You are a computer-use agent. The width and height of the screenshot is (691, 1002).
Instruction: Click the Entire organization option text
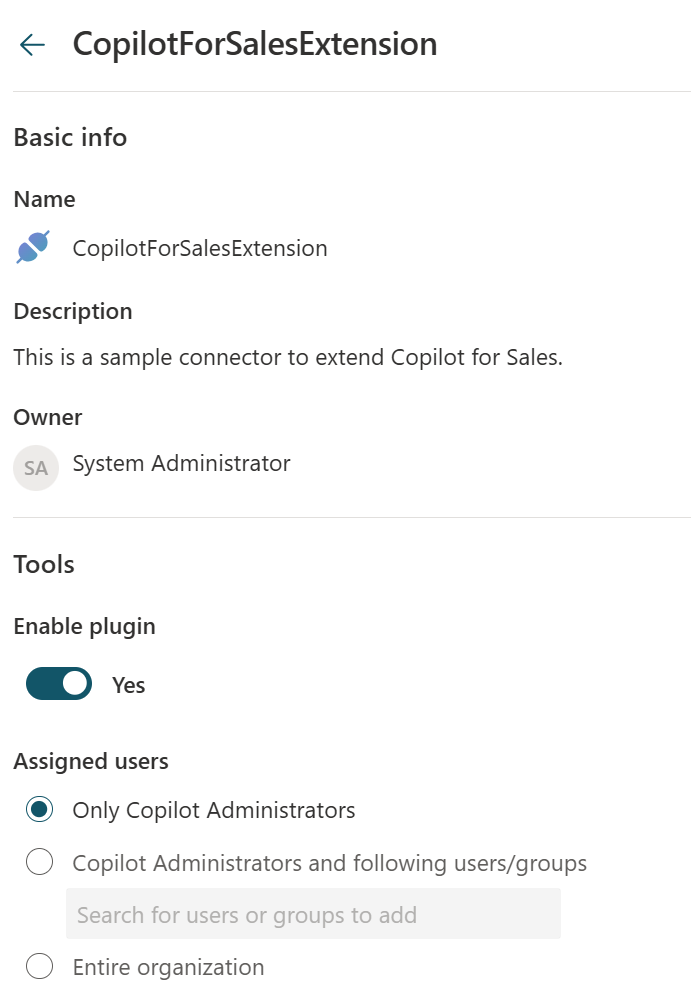pos(168,967)
